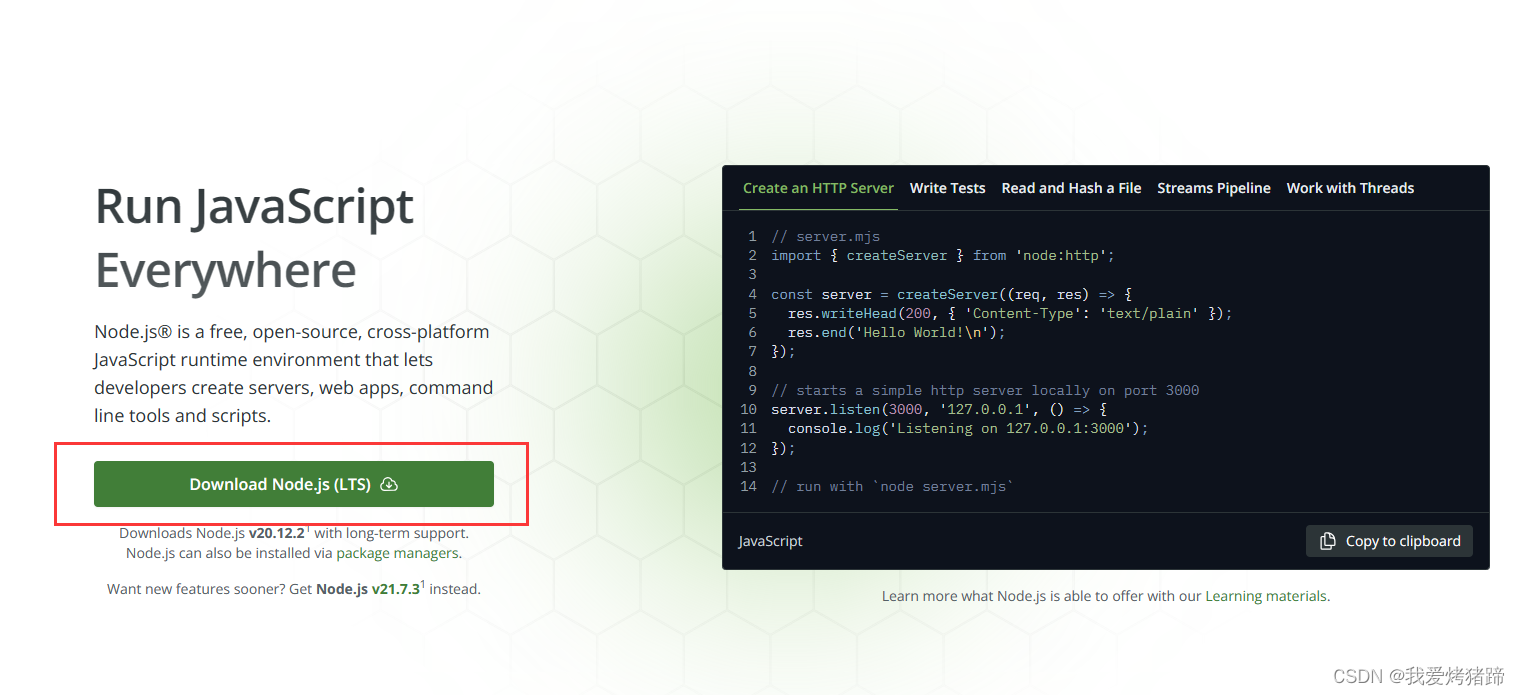Screen dimensions: 1520x695
Task: Click the Node.js® description paragraph
Action: [294, 374]
